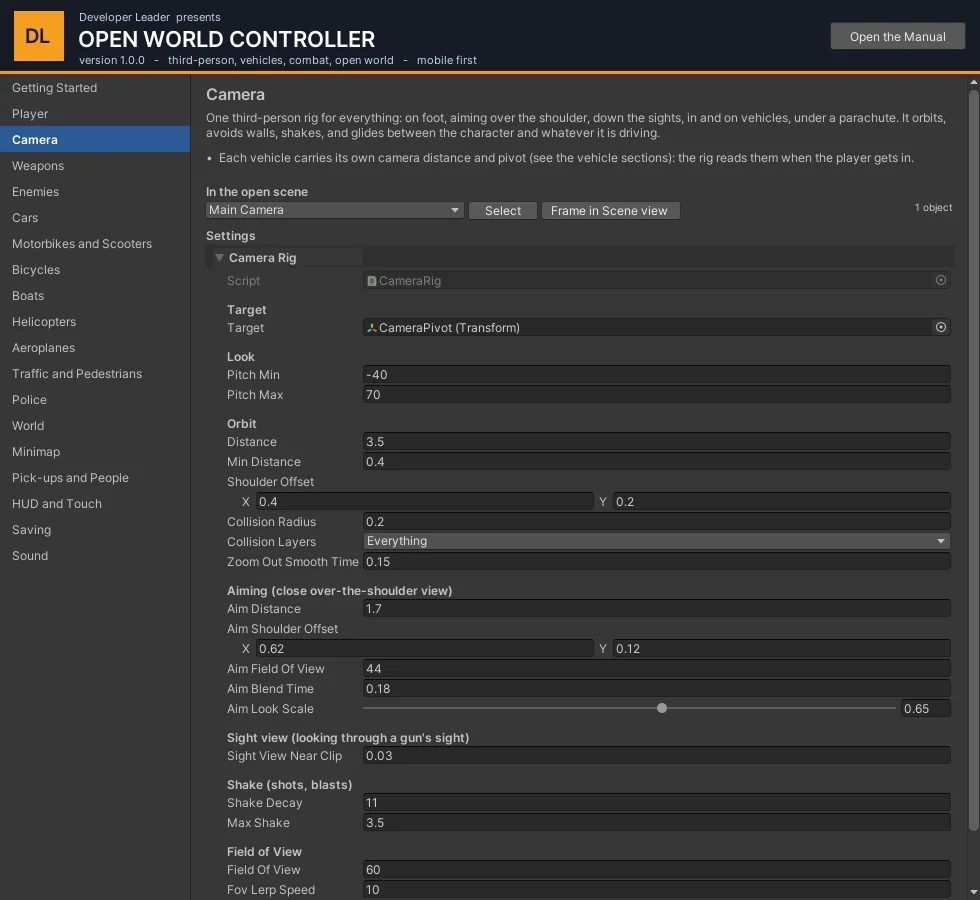This screenshot has width=980, height=900.
Task: Click the CameraPivot transform icon
Action: (x=372, y=328)
